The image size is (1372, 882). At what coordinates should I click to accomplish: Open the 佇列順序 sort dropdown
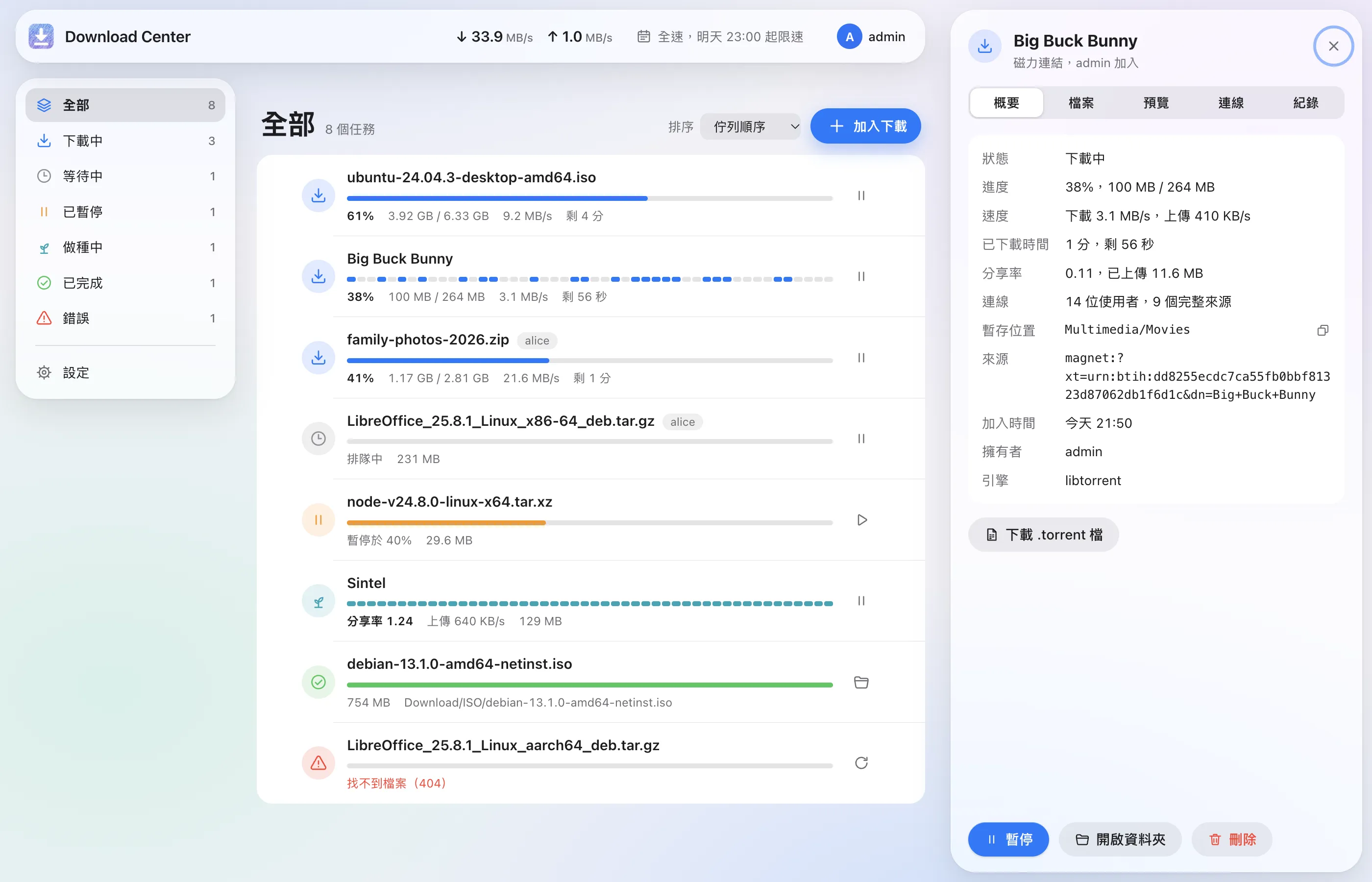pyautogui.click(x=750, y=126)
